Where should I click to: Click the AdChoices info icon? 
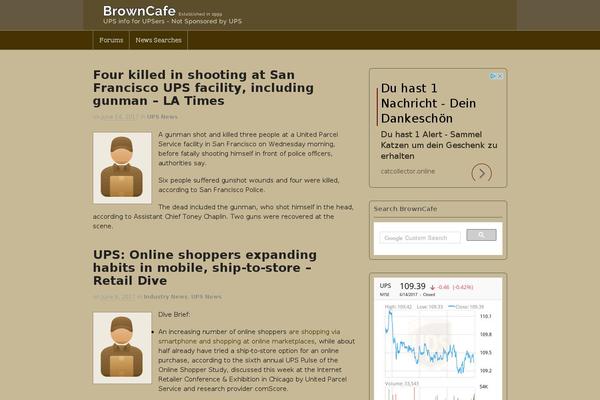tap(494, 76)
